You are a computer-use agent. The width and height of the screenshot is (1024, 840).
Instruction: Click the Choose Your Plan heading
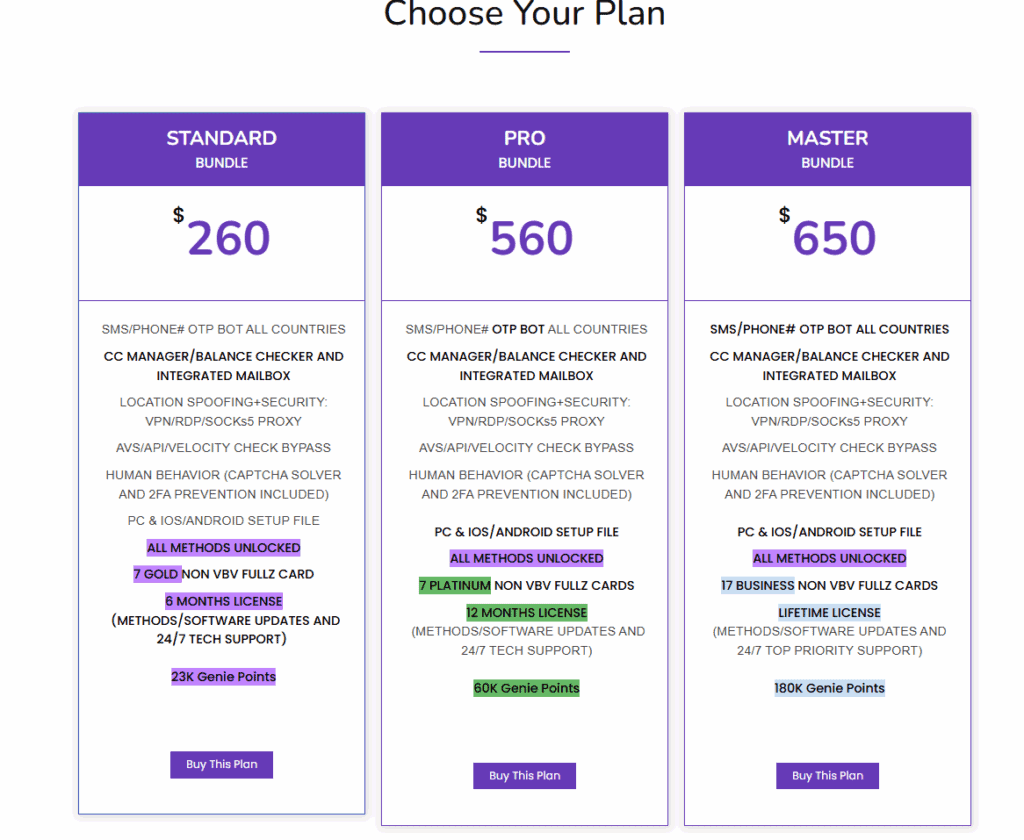point(524,16)
